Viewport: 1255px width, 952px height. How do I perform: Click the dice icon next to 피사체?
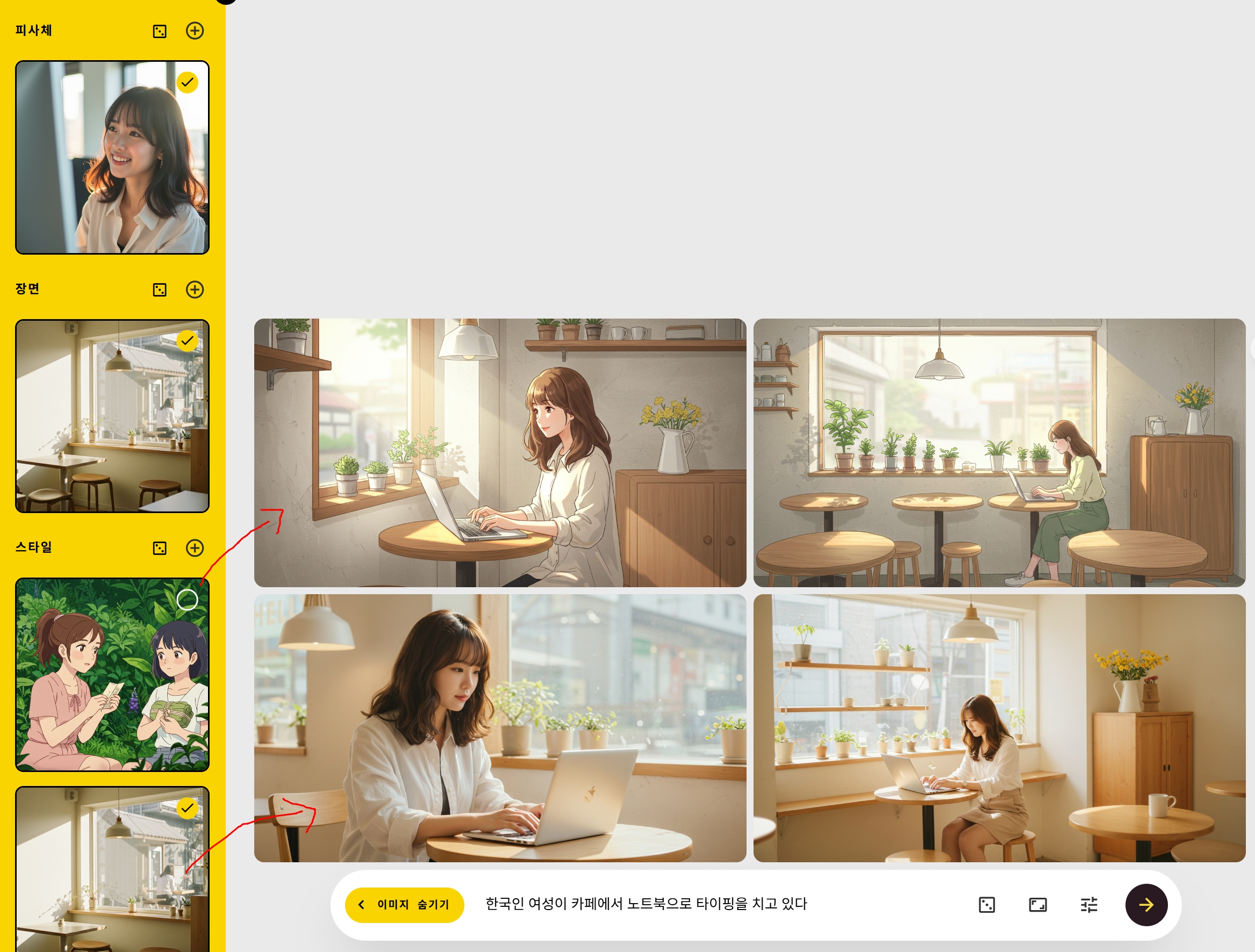coord(160,31)
